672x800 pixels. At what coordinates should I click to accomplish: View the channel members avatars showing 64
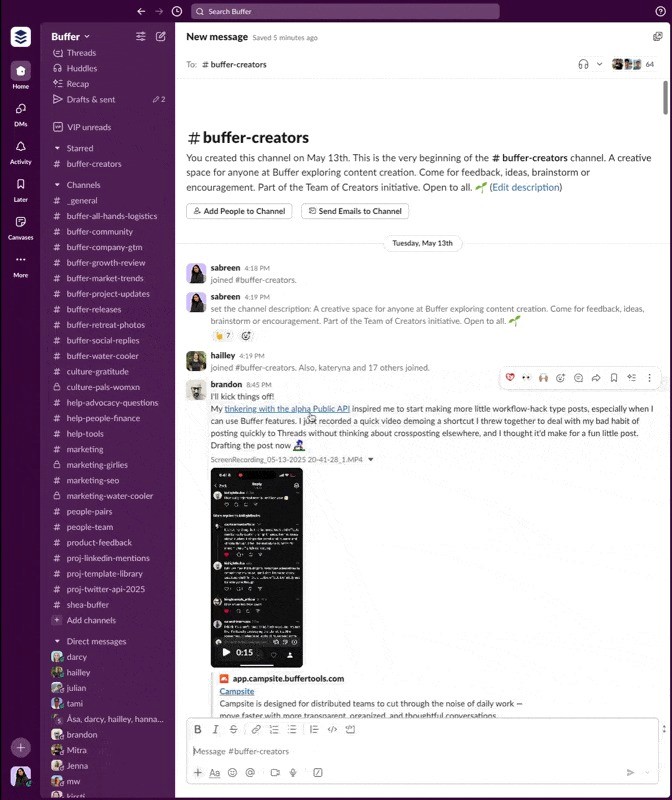(x=633, y=64)
